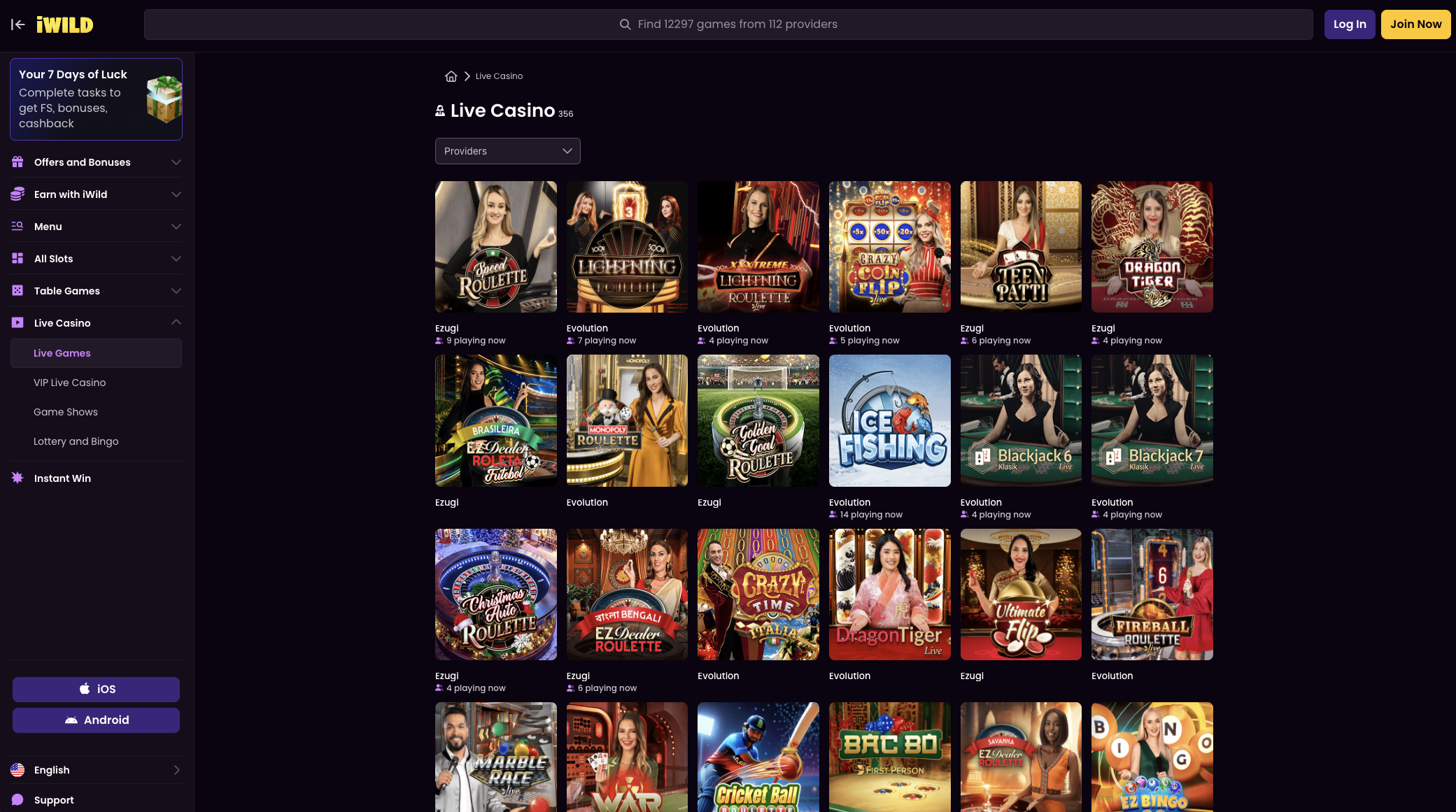Click the US flag language icon
The image size is (1456, 812).
pyautogui.click(x=17, y=770)
